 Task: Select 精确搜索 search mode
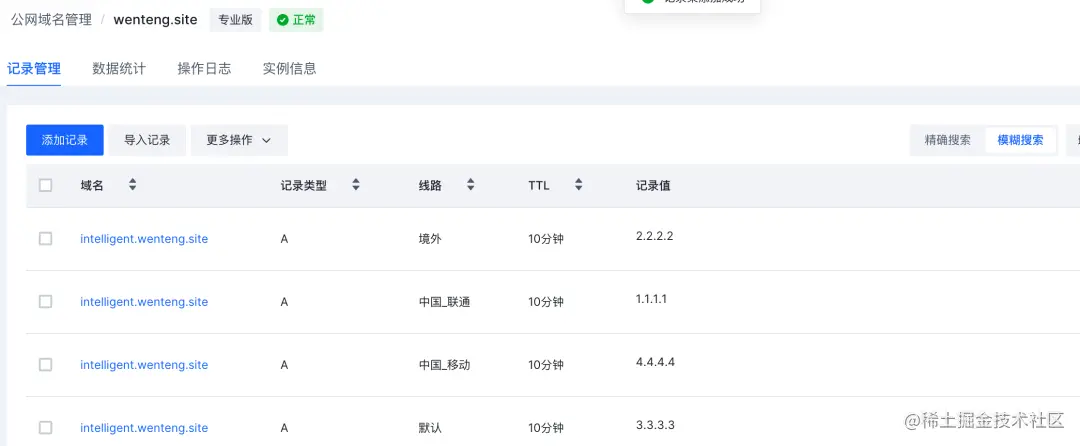point(948,140)
